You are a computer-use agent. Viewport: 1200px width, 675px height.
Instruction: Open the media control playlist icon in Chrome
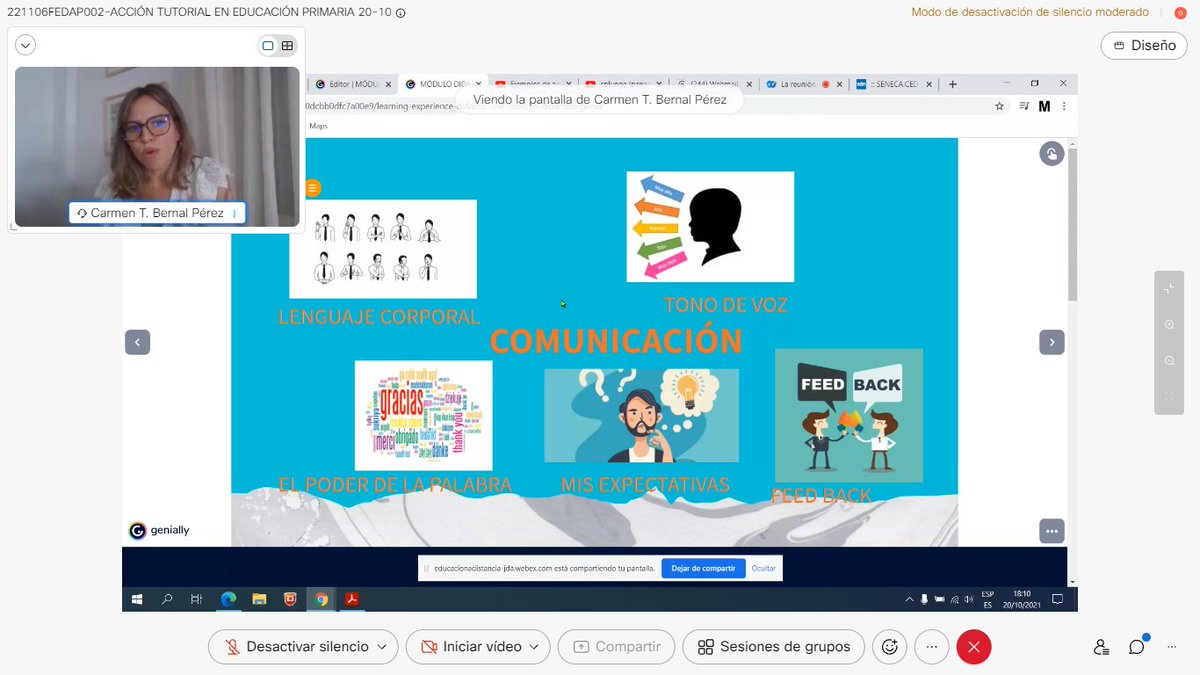[x=1023, y=105]
